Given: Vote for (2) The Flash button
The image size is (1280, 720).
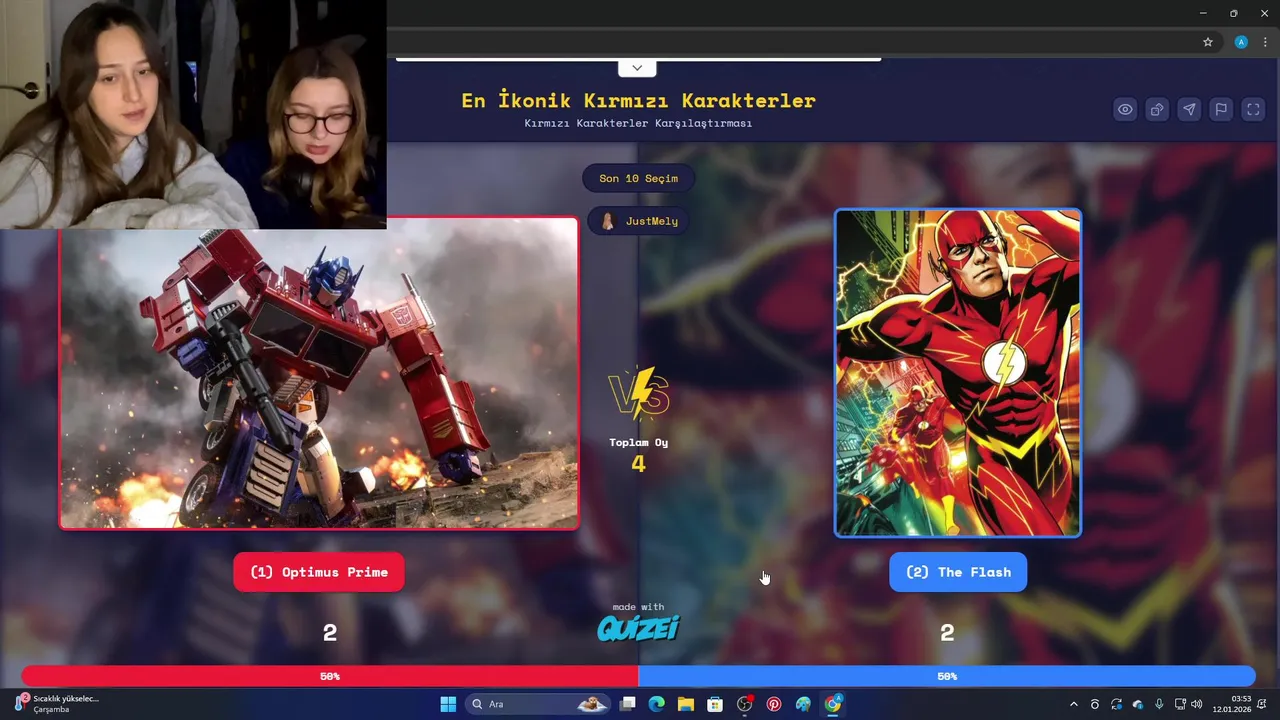Looking at the screenshot, I should pyautogui.click(x=958, y=572).
